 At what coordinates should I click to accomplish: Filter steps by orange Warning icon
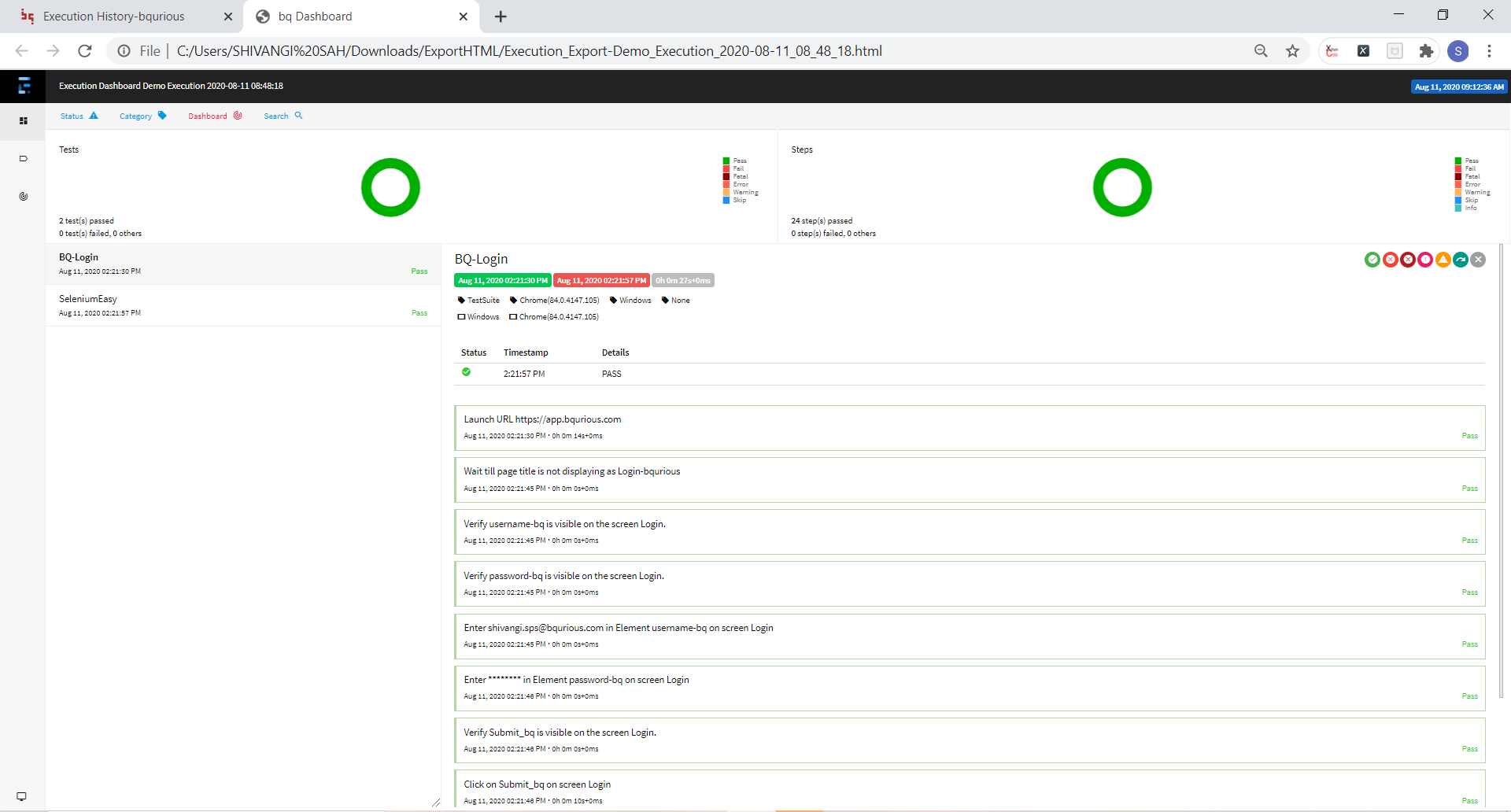coord(1443,260)
